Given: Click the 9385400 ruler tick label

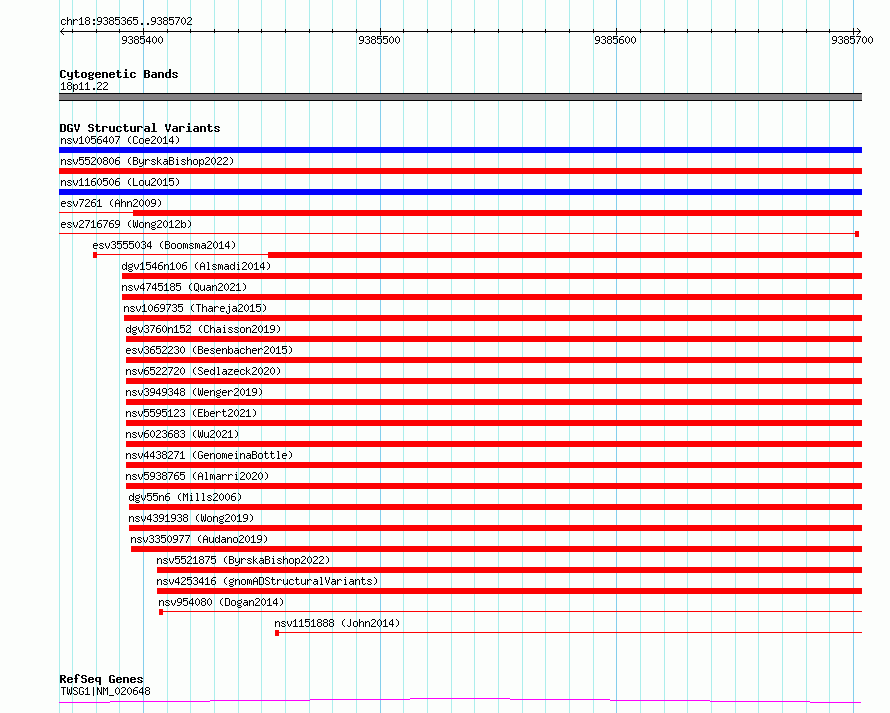Looking at the screenshot, I should pyautogui.click(x=142, y=40).
